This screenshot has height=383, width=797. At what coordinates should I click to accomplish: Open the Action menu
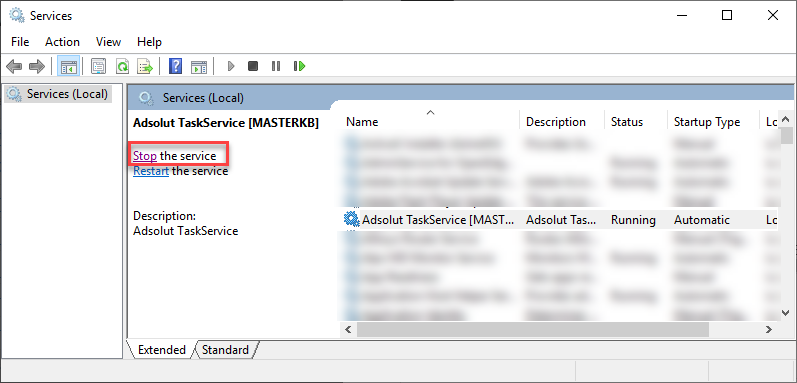(63, 42)
